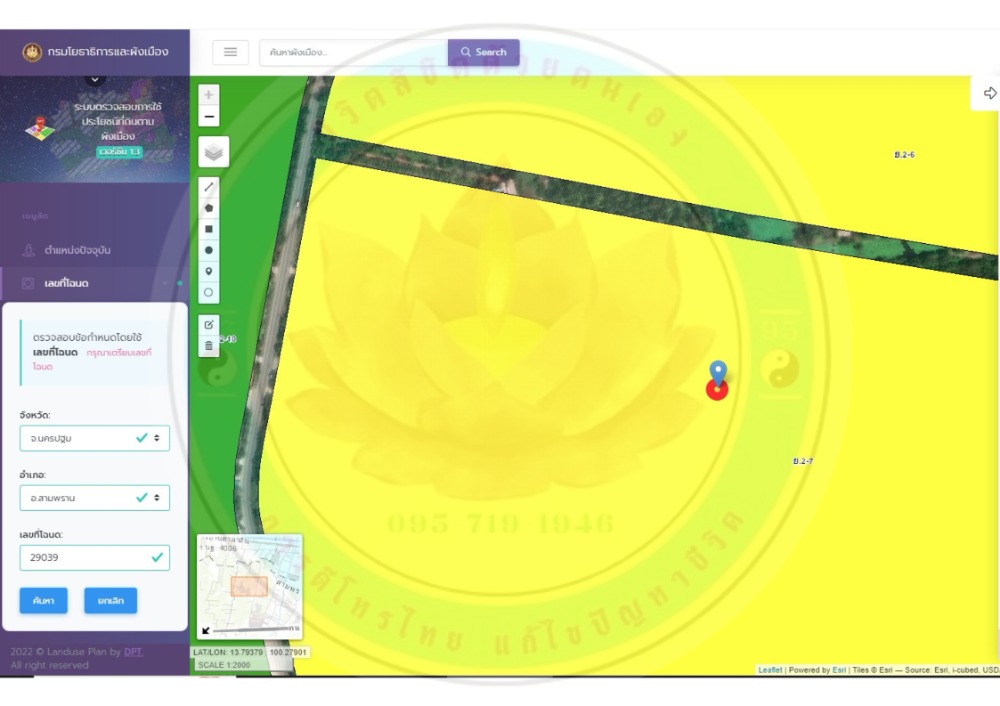Viewport: 1000px width, 706px height.
Task: Click the เลขที่โฉนด number input field
Action: [x=84, y=557]
